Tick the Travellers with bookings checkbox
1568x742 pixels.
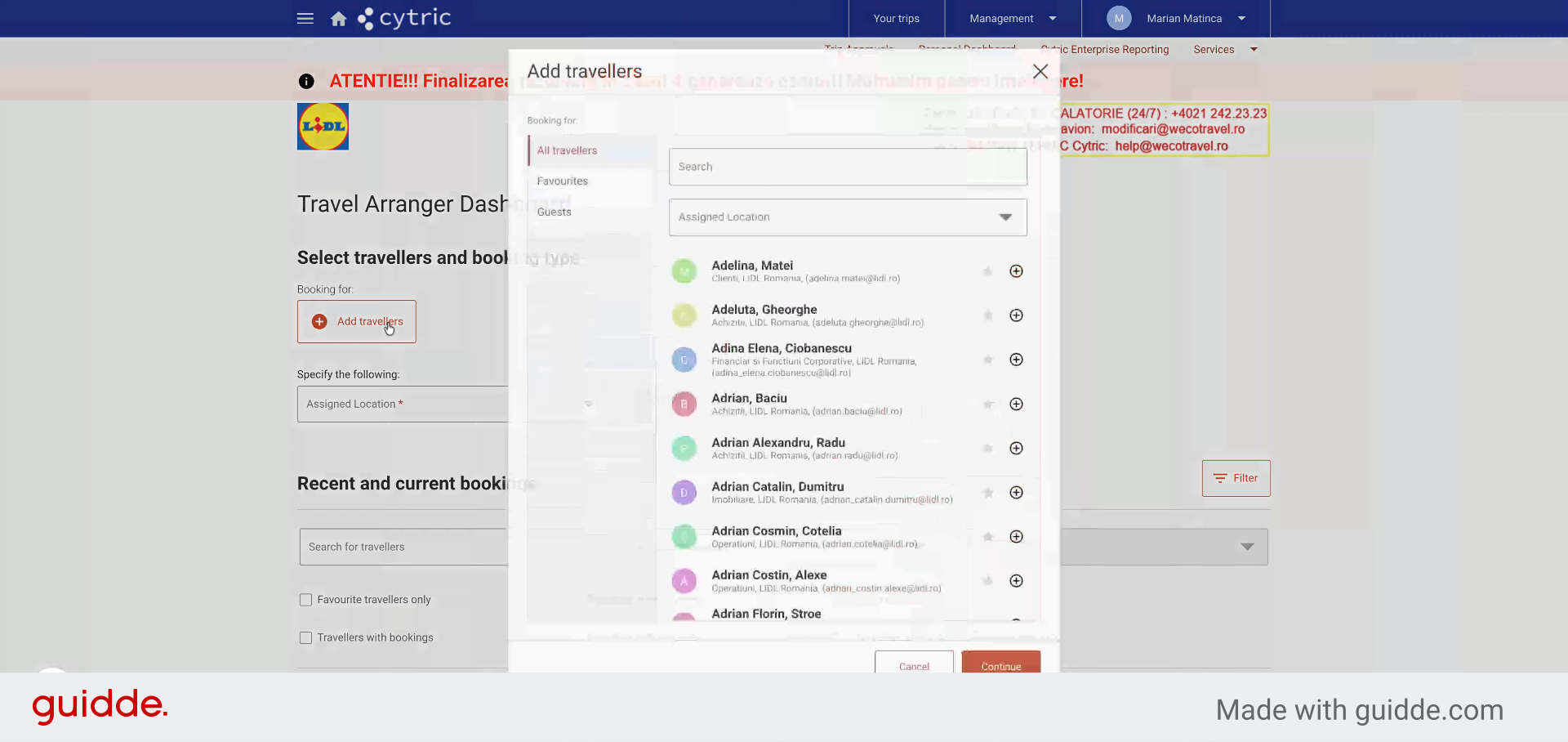tap(305, 638)
